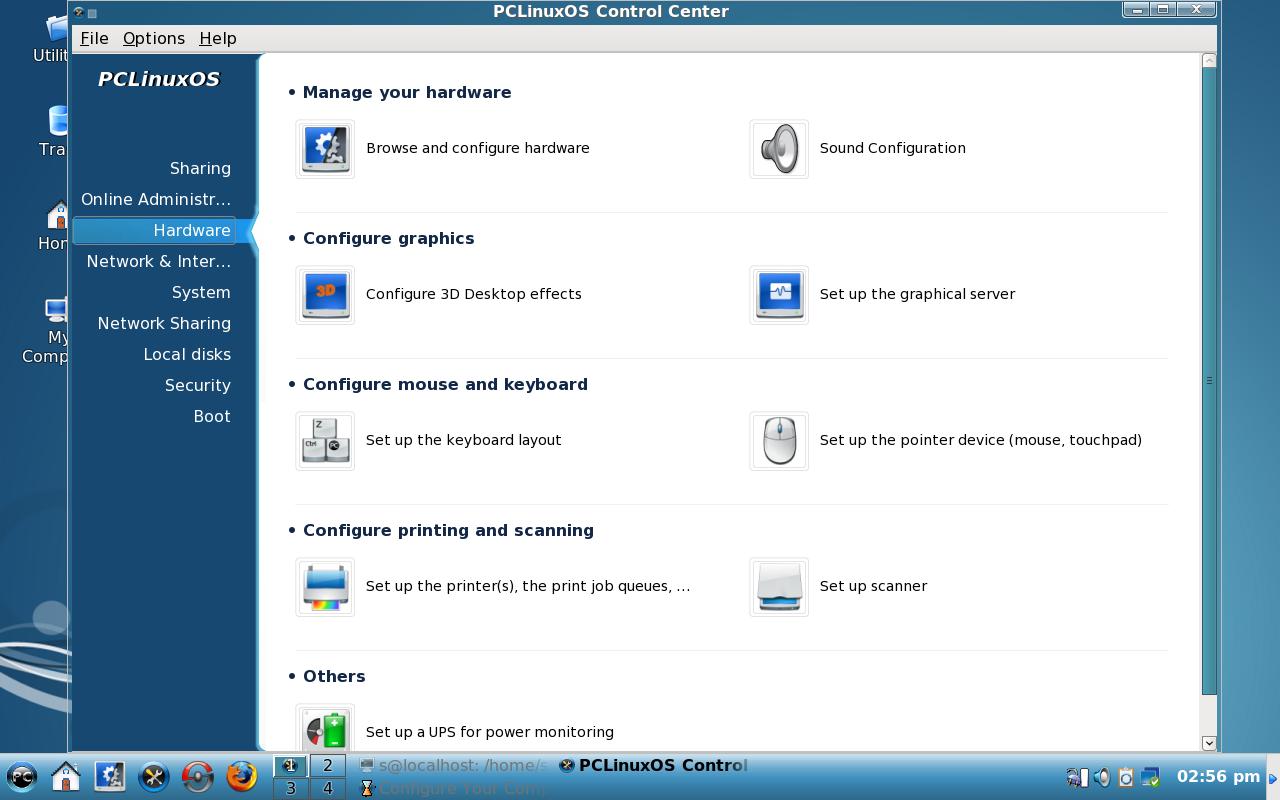This screenshot has width=1280, height=800.
Task: Click the keyboard layout setup icon
Action: tap(325, 441)
